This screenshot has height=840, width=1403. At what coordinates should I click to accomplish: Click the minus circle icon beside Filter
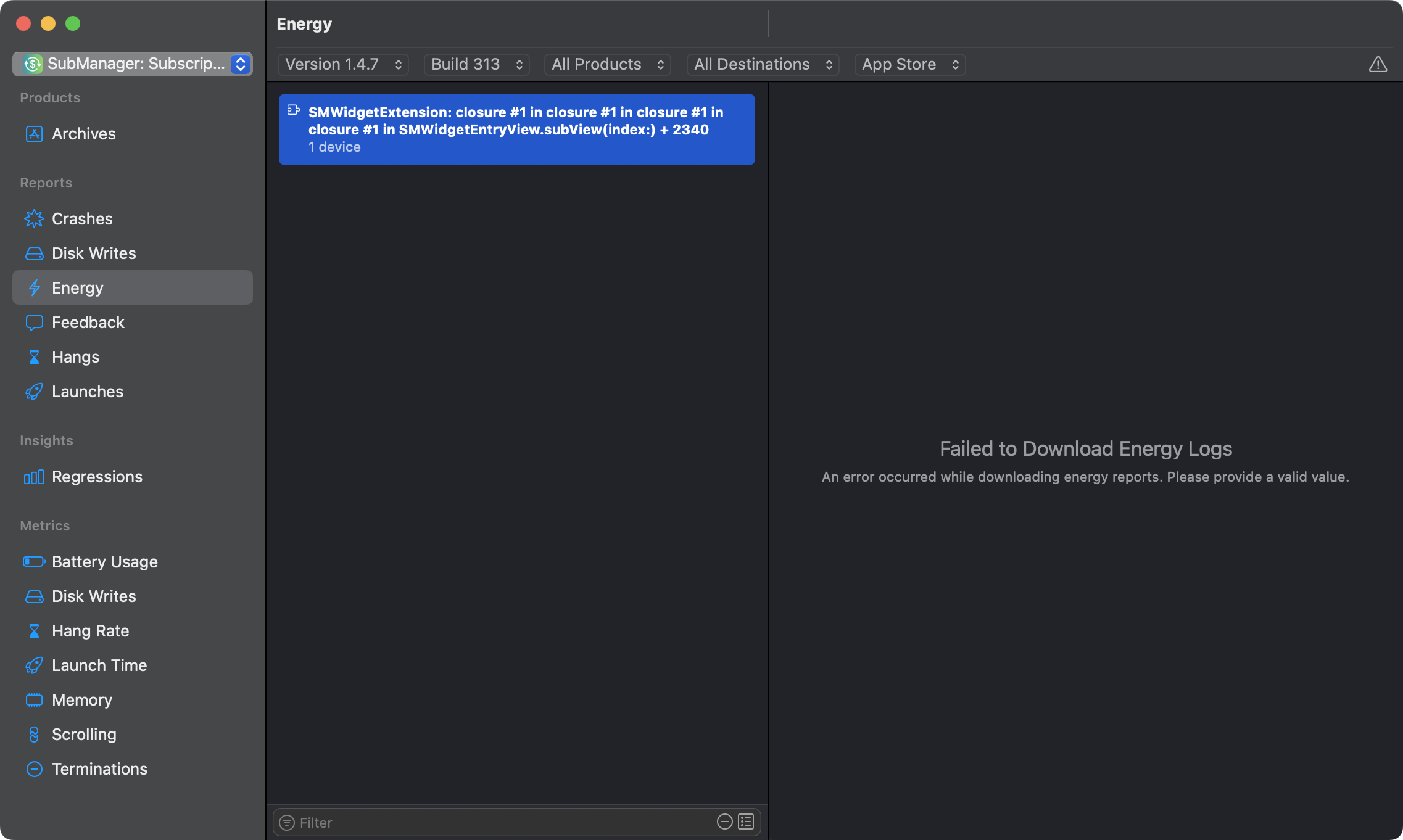coord(725,821)
